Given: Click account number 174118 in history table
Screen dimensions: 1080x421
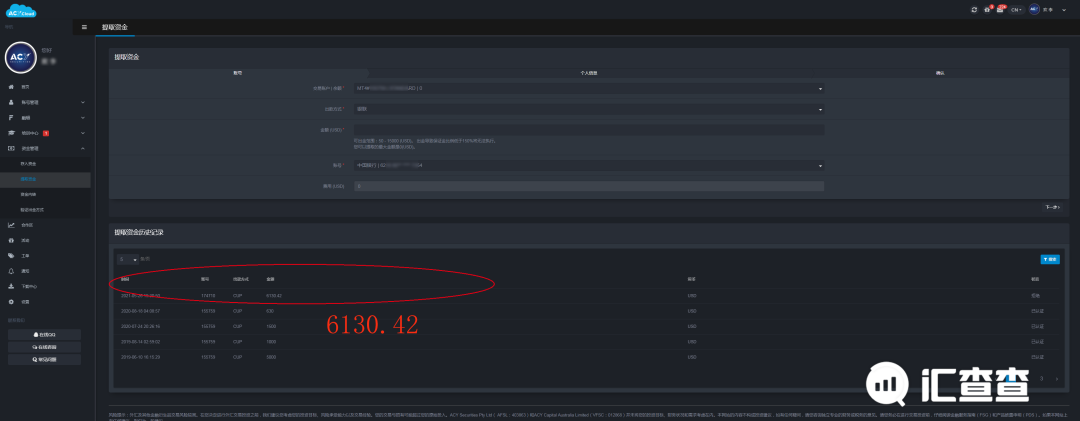Looking at the screenshot, I should click(x=207, y=296).
